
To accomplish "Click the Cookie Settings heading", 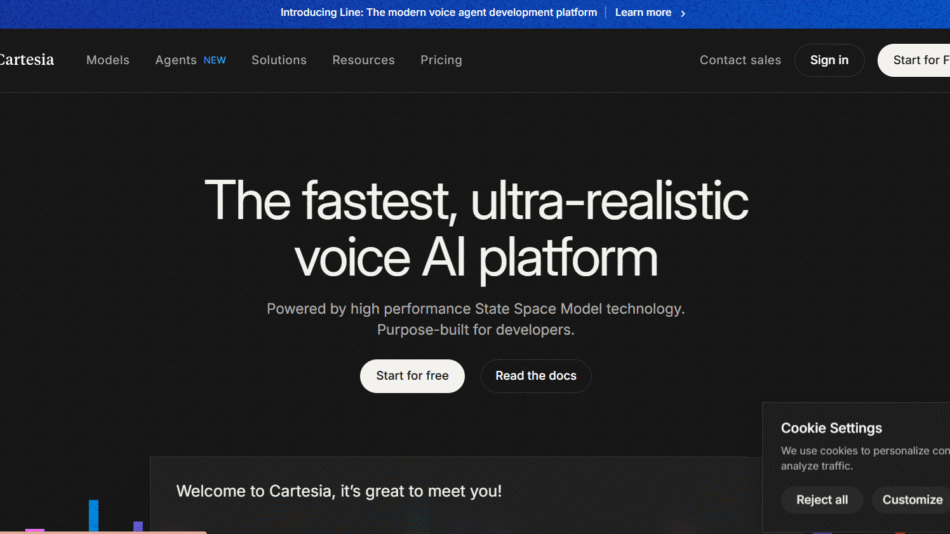I will pyautogui.click(x=831, y=428).
